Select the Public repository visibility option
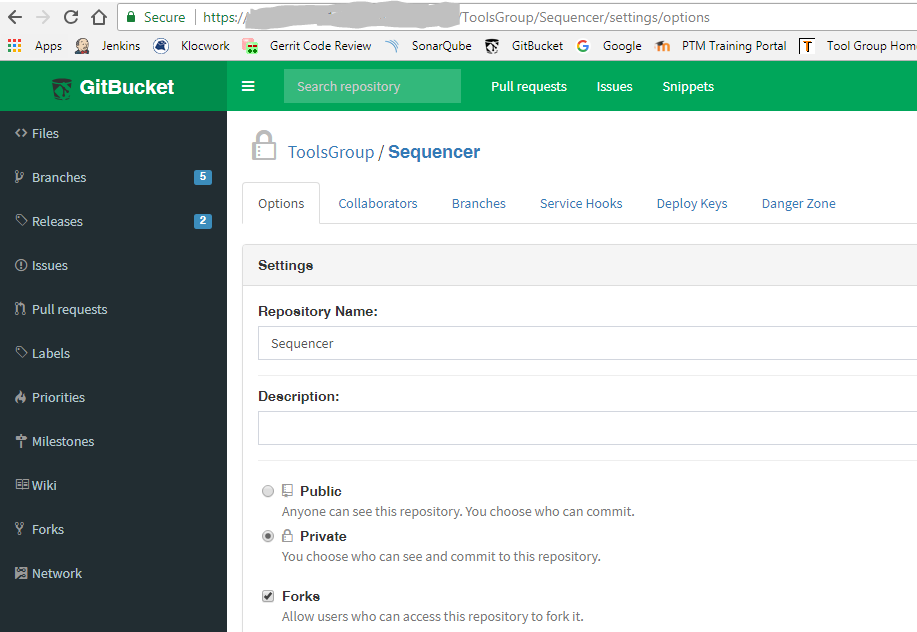 (x=268, y=491)
